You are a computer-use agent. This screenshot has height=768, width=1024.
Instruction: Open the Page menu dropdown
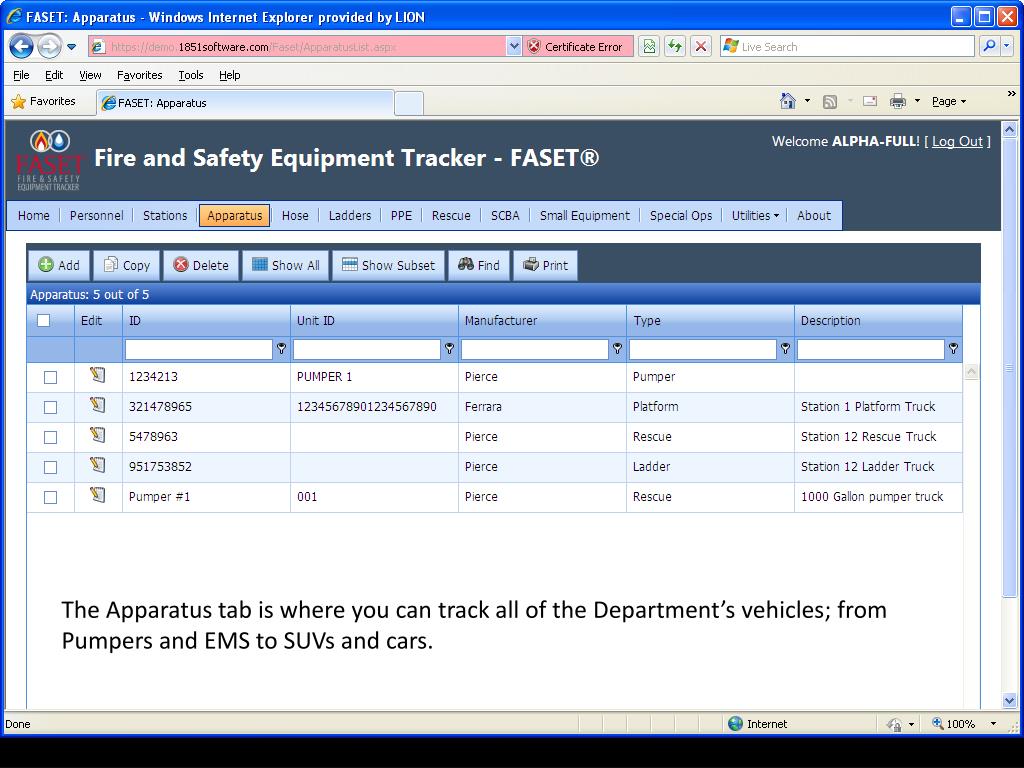949,101
